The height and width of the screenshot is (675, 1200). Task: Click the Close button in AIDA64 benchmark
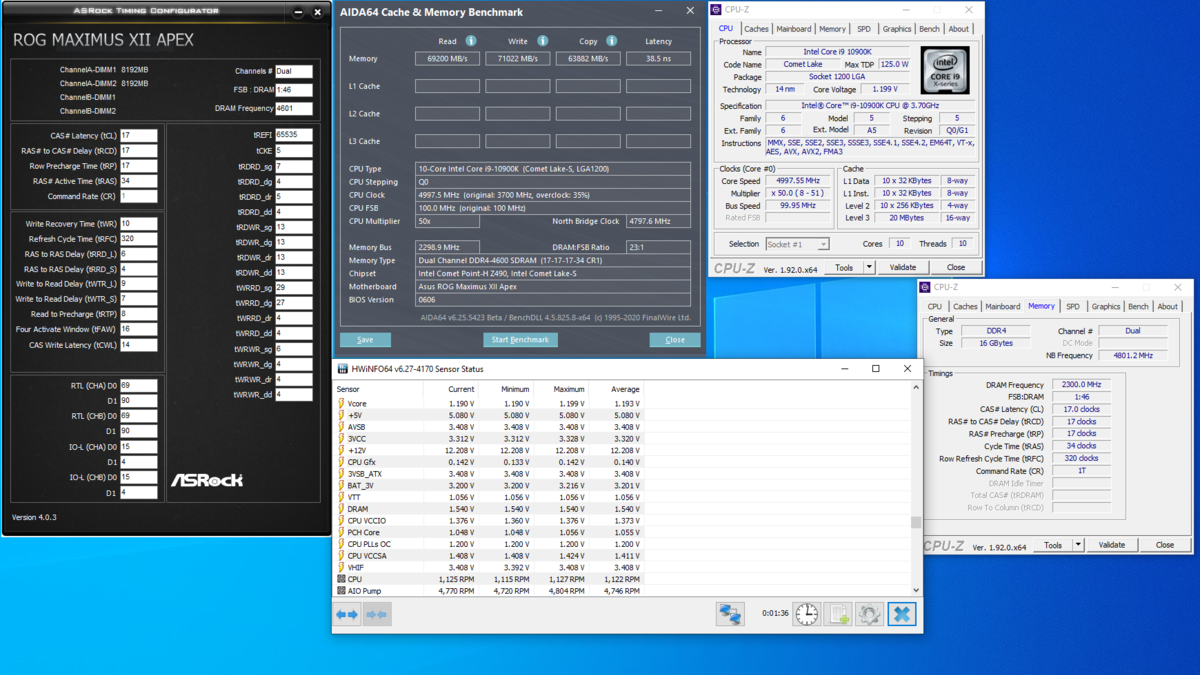[675, 340]
